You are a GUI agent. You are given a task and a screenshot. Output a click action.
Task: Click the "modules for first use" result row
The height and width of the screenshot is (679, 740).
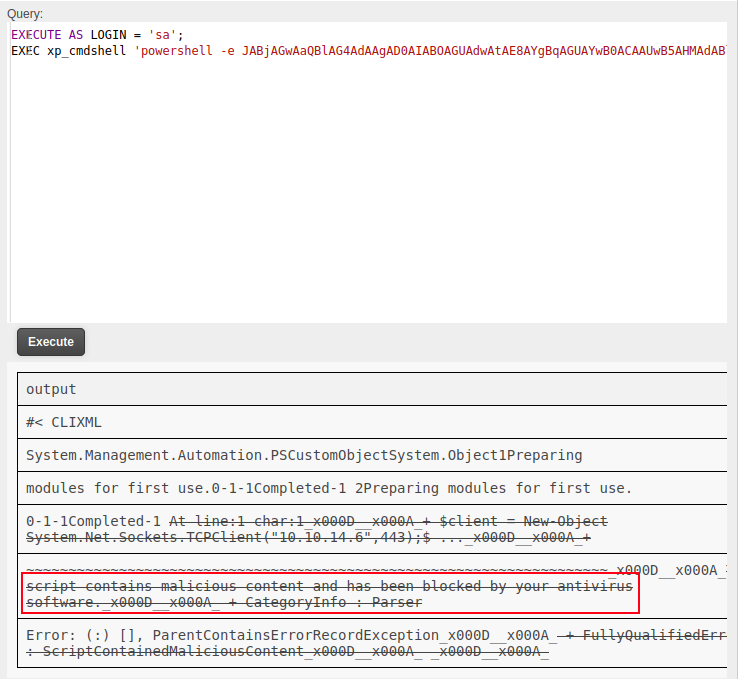pyautogui.click(x=328, y=488)
